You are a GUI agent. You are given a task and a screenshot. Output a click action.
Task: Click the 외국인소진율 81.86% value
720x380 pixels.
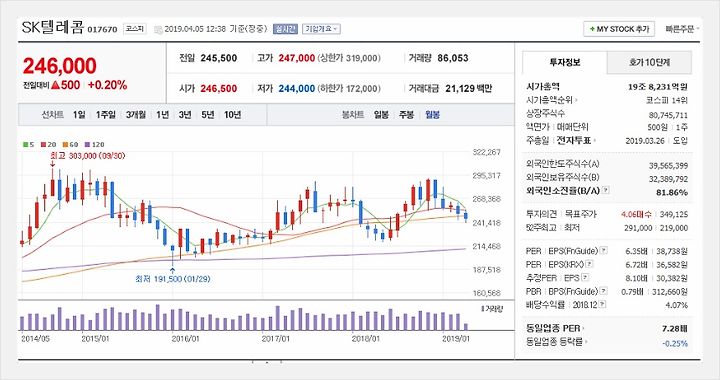point(672,192)
